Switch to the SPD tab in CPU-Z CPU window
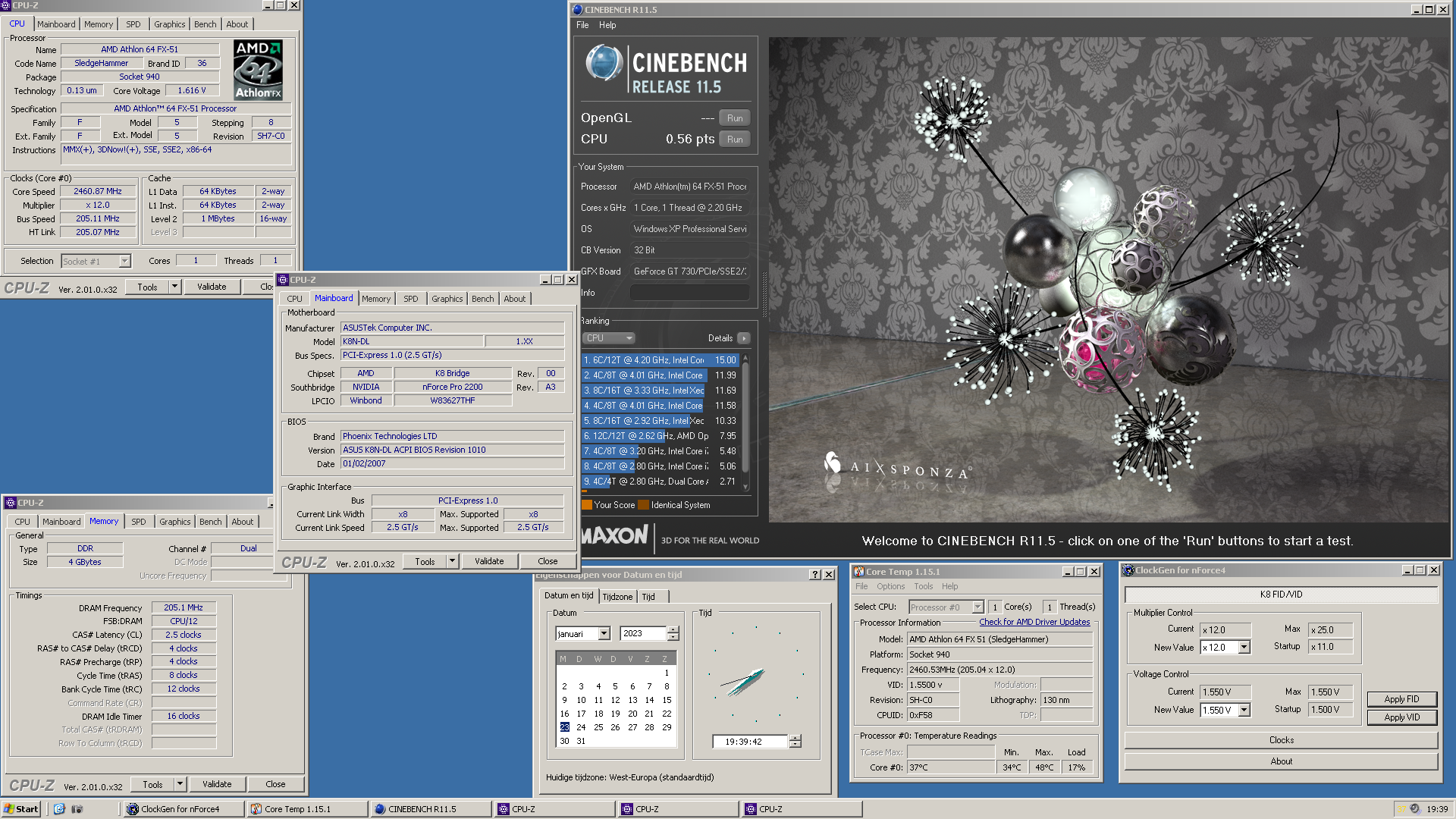The width and height of the screenshot is (1456, 819). (x=133, y=24)
